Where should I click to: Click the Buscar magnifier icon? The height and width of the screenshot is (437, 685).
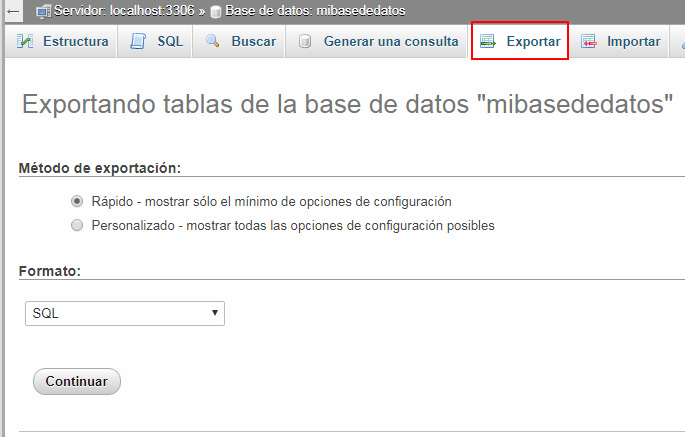coord(213,41)
